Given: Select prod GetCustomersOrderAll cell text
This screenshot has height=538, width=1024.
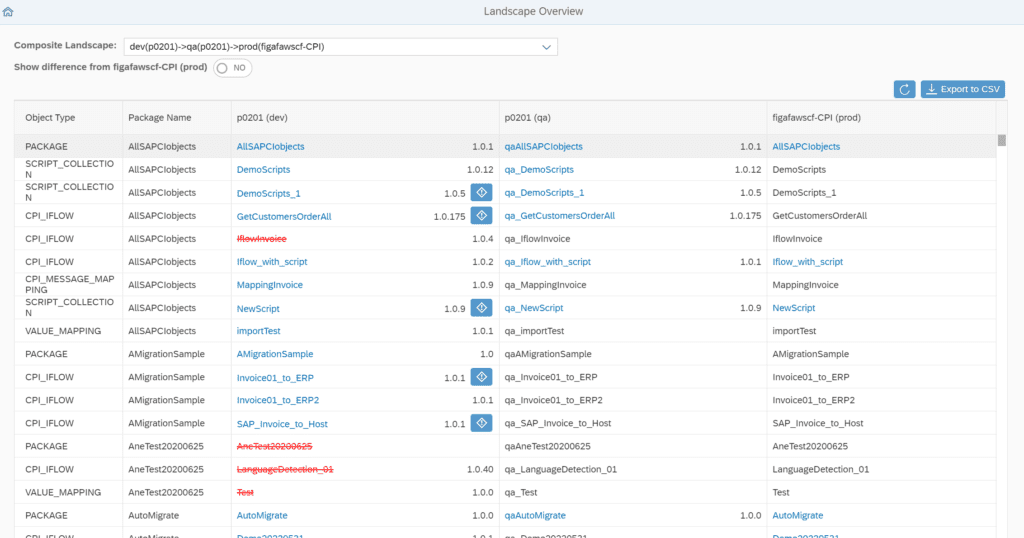Looking at the screenshot, I should pos(820,215).
